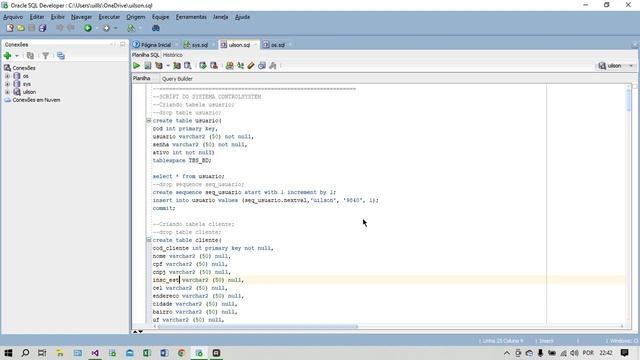The image size is (640, 360).
Task: Open the Windows Start menu
Action: [8, 353]
